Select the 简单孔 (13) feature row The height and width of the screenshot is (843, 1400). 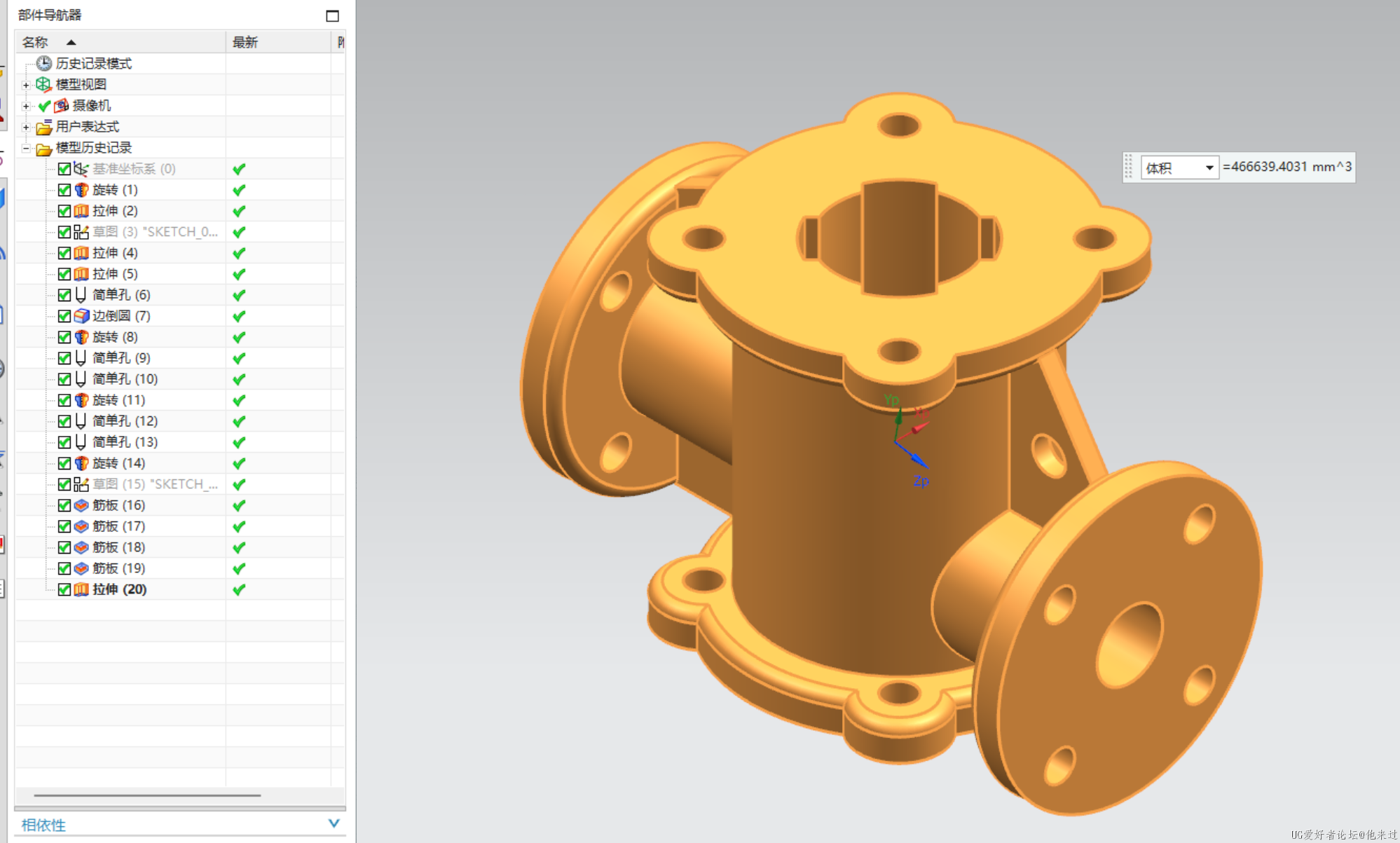[180, 442]
